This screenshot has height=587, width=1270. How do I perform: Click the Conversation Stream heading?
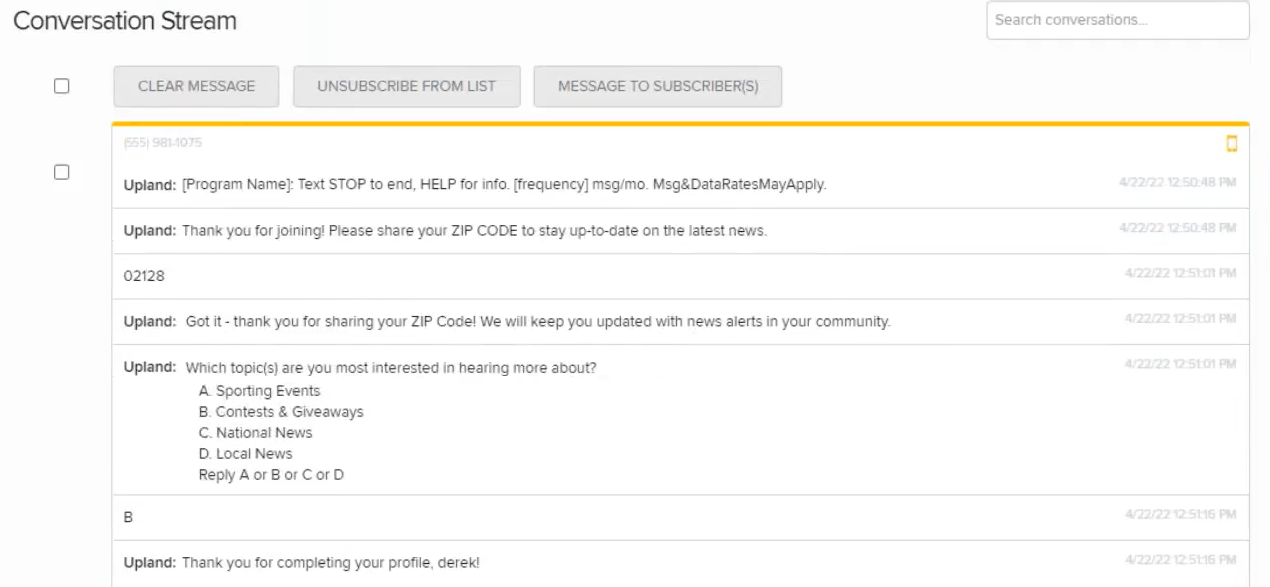[x=125, y=21]
